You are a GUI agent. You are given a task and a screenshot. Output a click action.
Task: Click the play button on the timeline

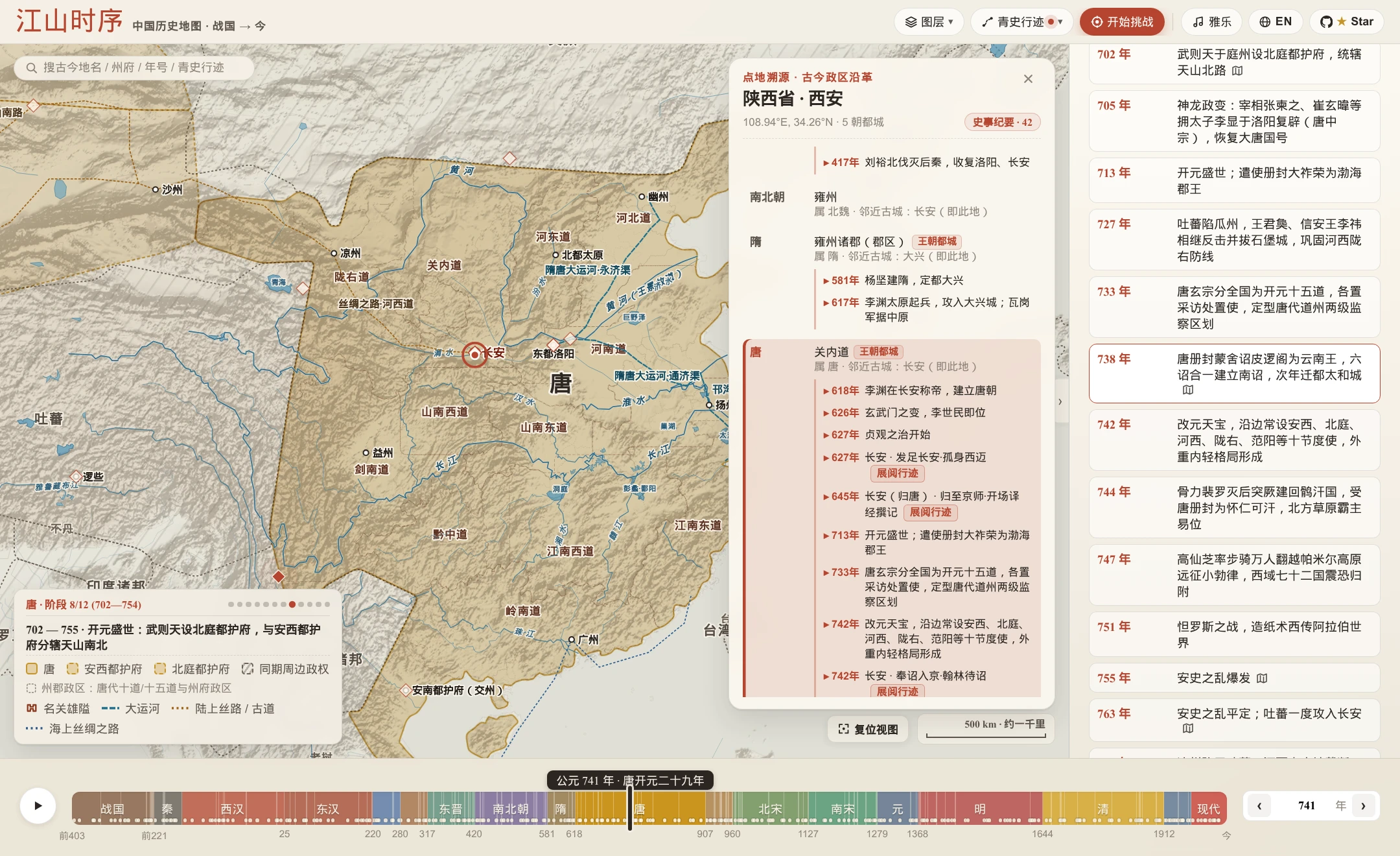click(x=38, y=806)
